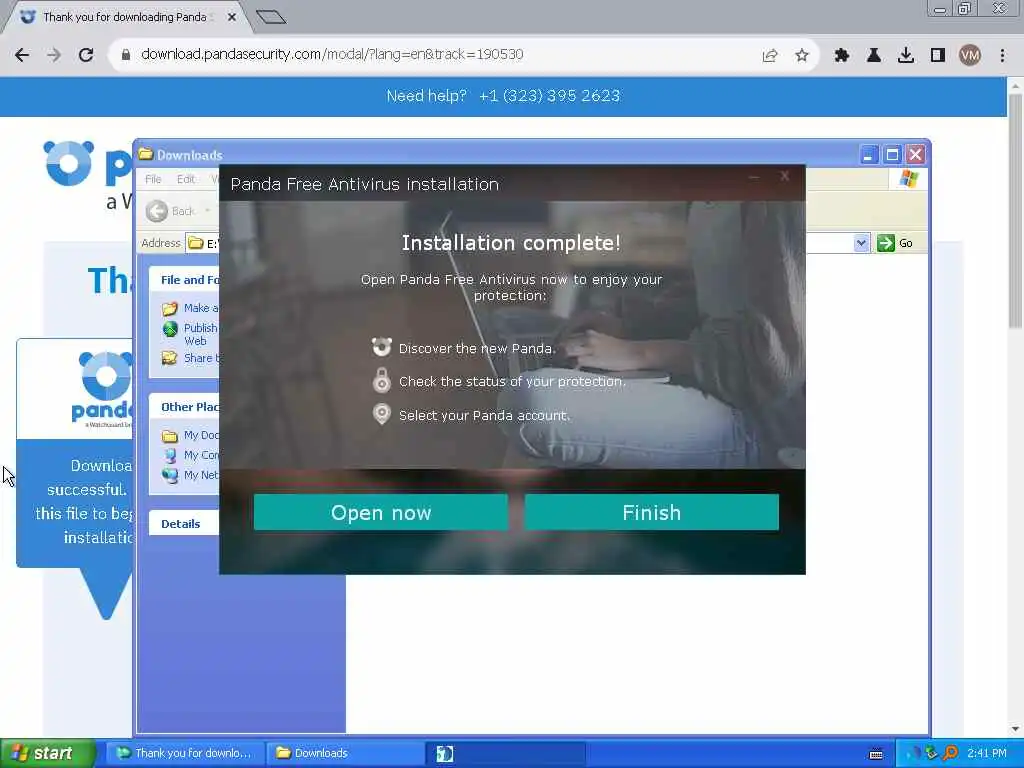Open Chrome three-dot menu
The height and width of the screenshot is (768, 1024).
pos(1002,56)
